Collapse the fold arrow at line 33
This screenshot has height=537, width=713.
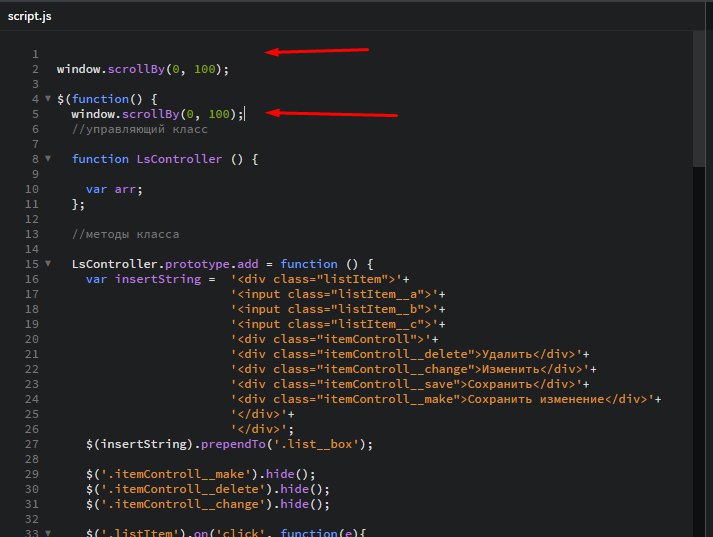point(48,533)
